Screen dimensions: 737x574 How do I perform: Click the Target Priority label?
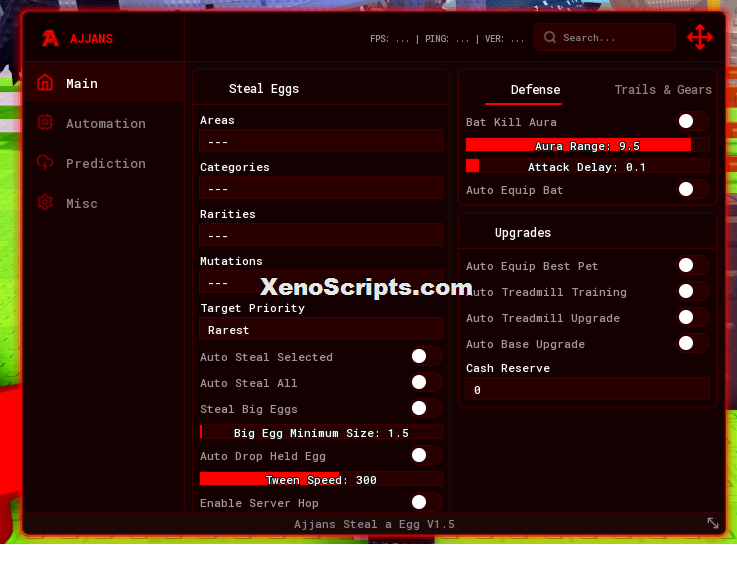click(252, 308)
